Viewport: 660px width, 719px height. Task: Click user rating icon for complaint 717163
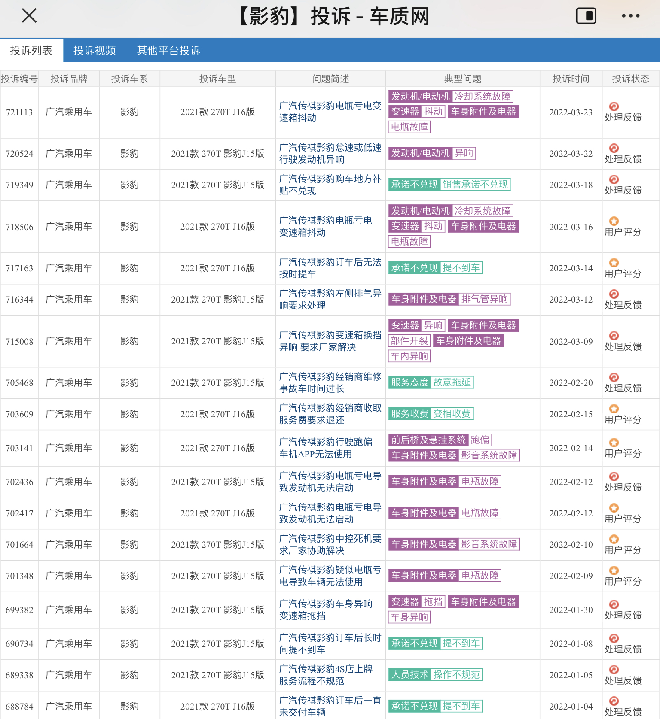[614, 263]
